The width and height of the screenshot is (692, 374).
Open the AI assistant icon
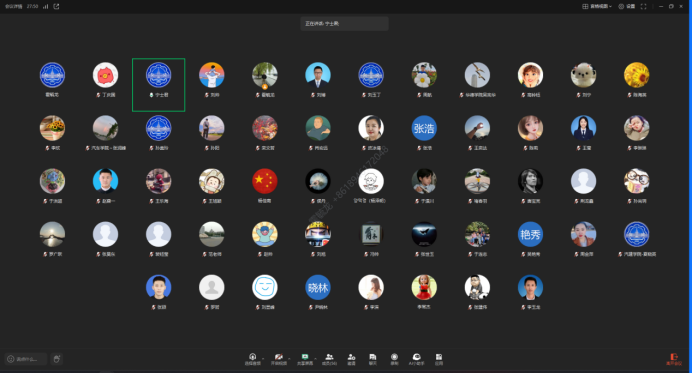coord(416,359)
